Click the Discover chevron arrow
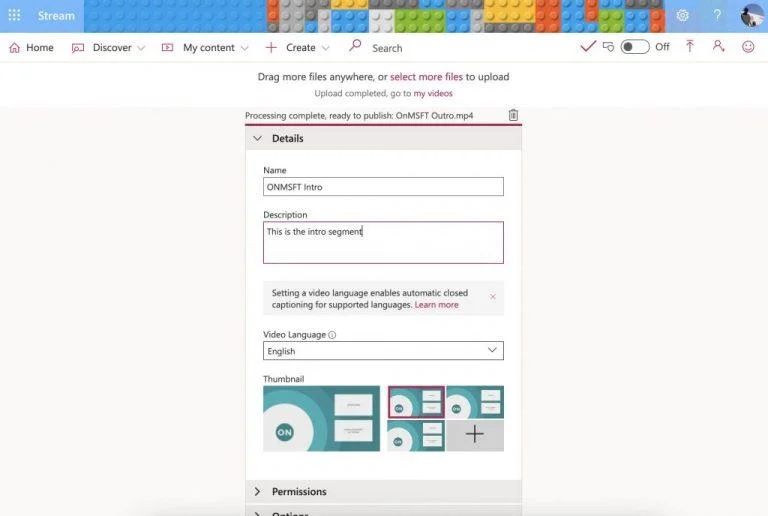 [141, 48]
